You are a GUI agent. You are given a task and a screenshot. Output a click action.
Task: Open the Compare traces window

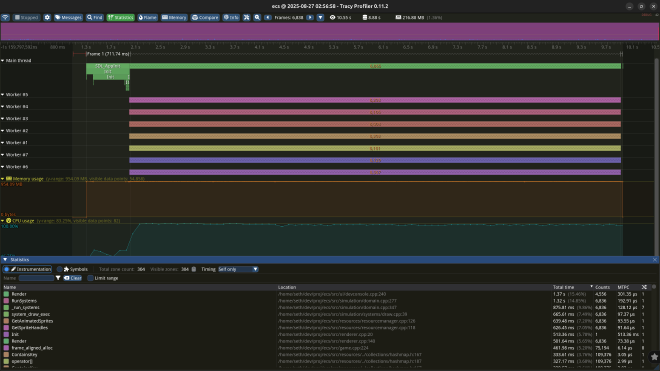pos(205,17)
